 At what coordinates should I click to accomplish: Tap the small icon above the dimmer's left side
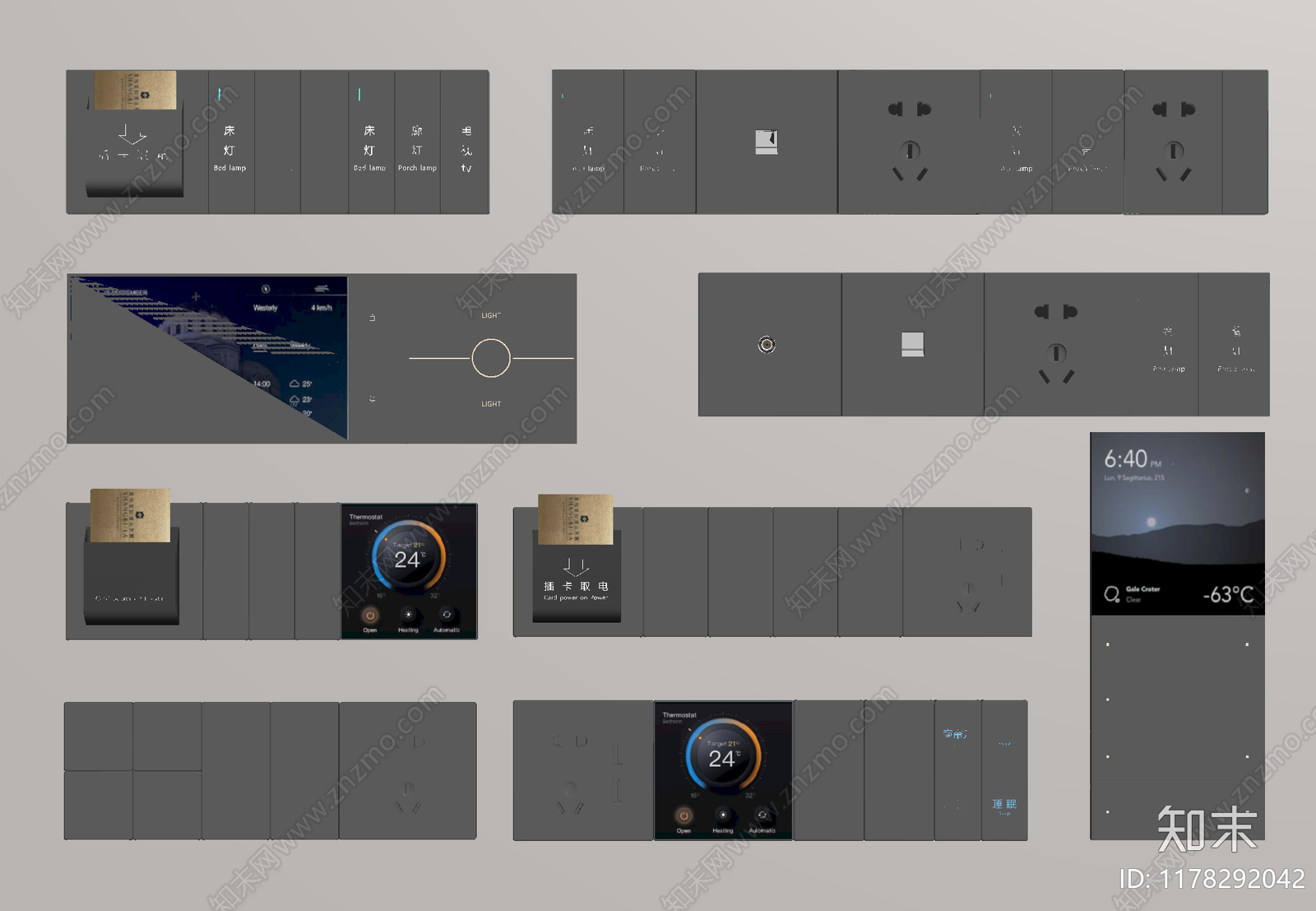point(372,317)
